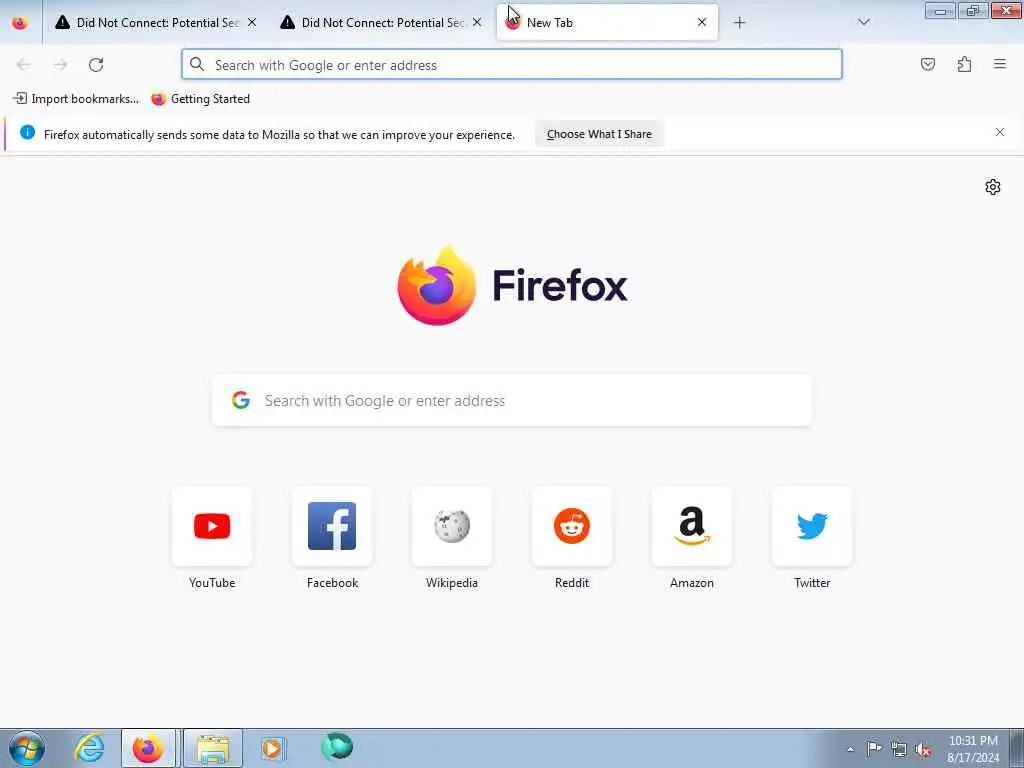Image resolution: width=1024 pixels, height=768 pixels.
Task: Dismiss the data-sharing notification bar
Action: pyautogui.click(x=1000, y=133)
